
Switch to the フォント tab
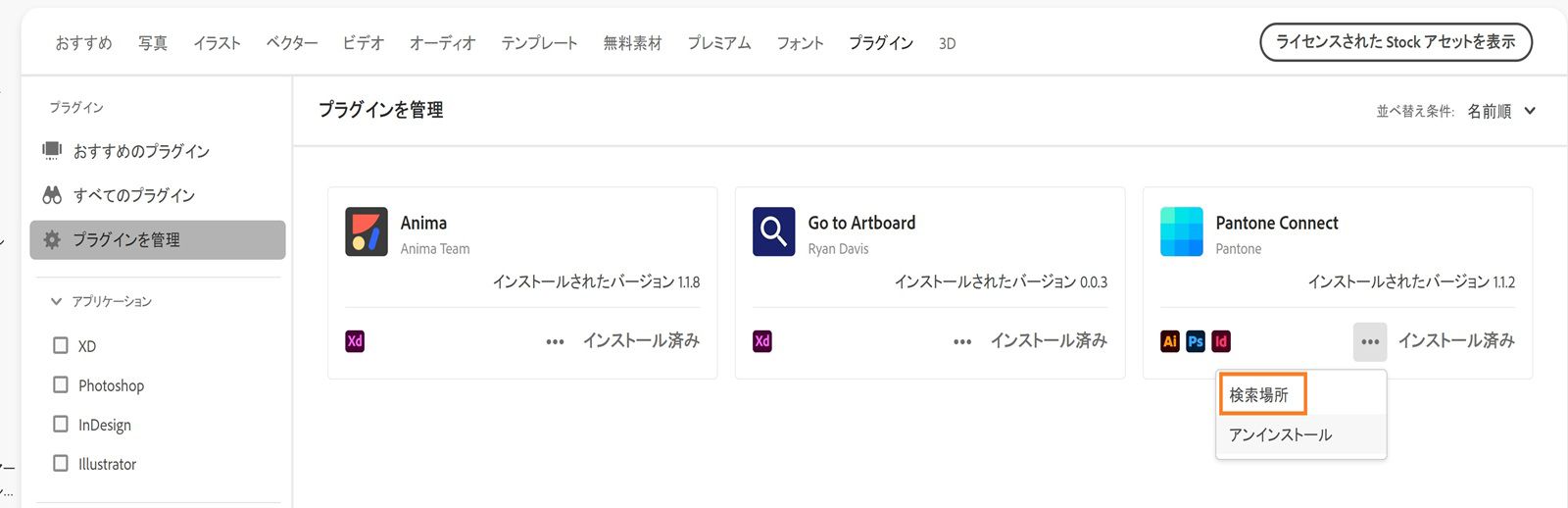pyautogui.click(x=800, y=43)
